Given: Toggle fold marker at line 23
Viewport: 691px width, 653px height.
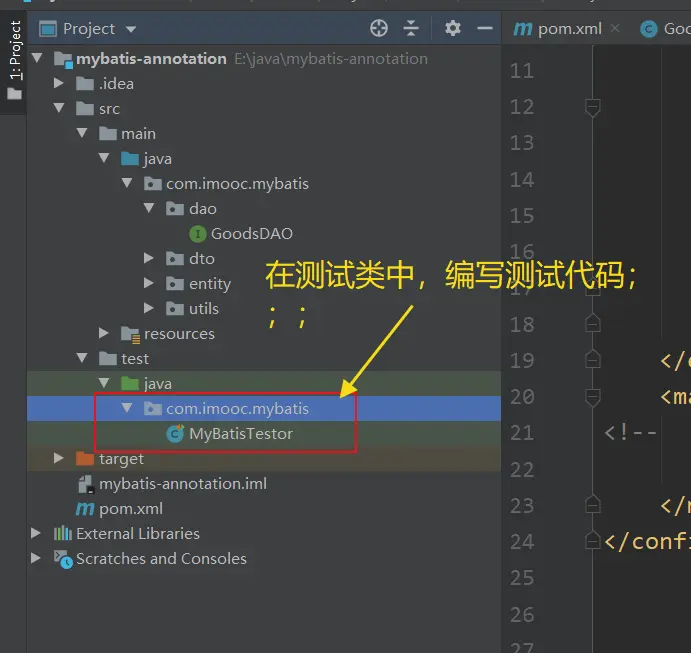Looking at the screenshot, I should coord(592,505).
